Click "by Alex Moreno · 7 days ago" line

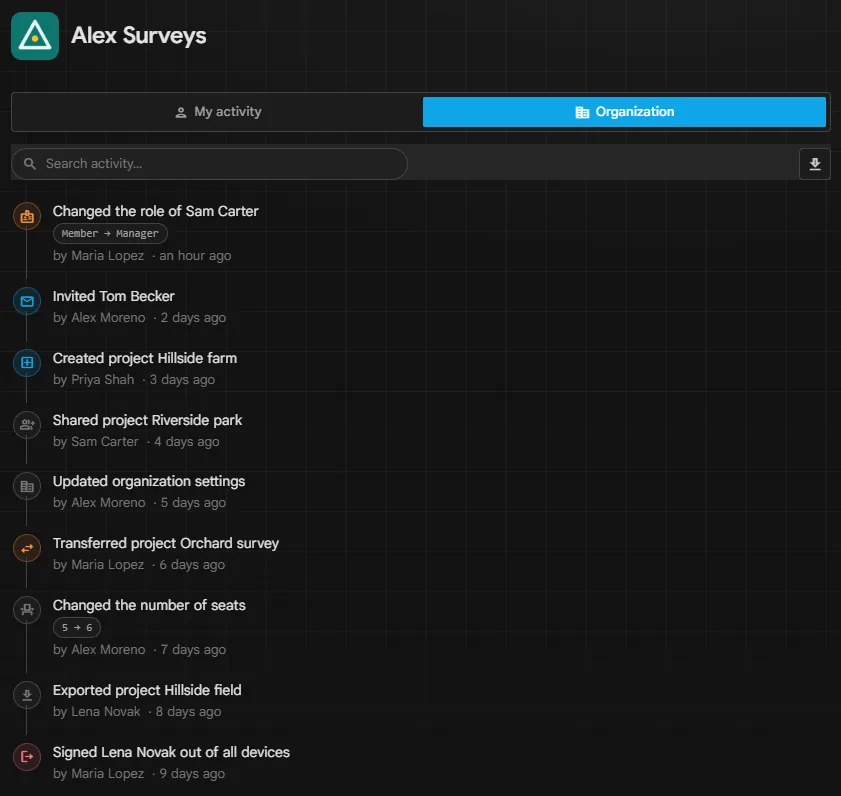(139, 650)
